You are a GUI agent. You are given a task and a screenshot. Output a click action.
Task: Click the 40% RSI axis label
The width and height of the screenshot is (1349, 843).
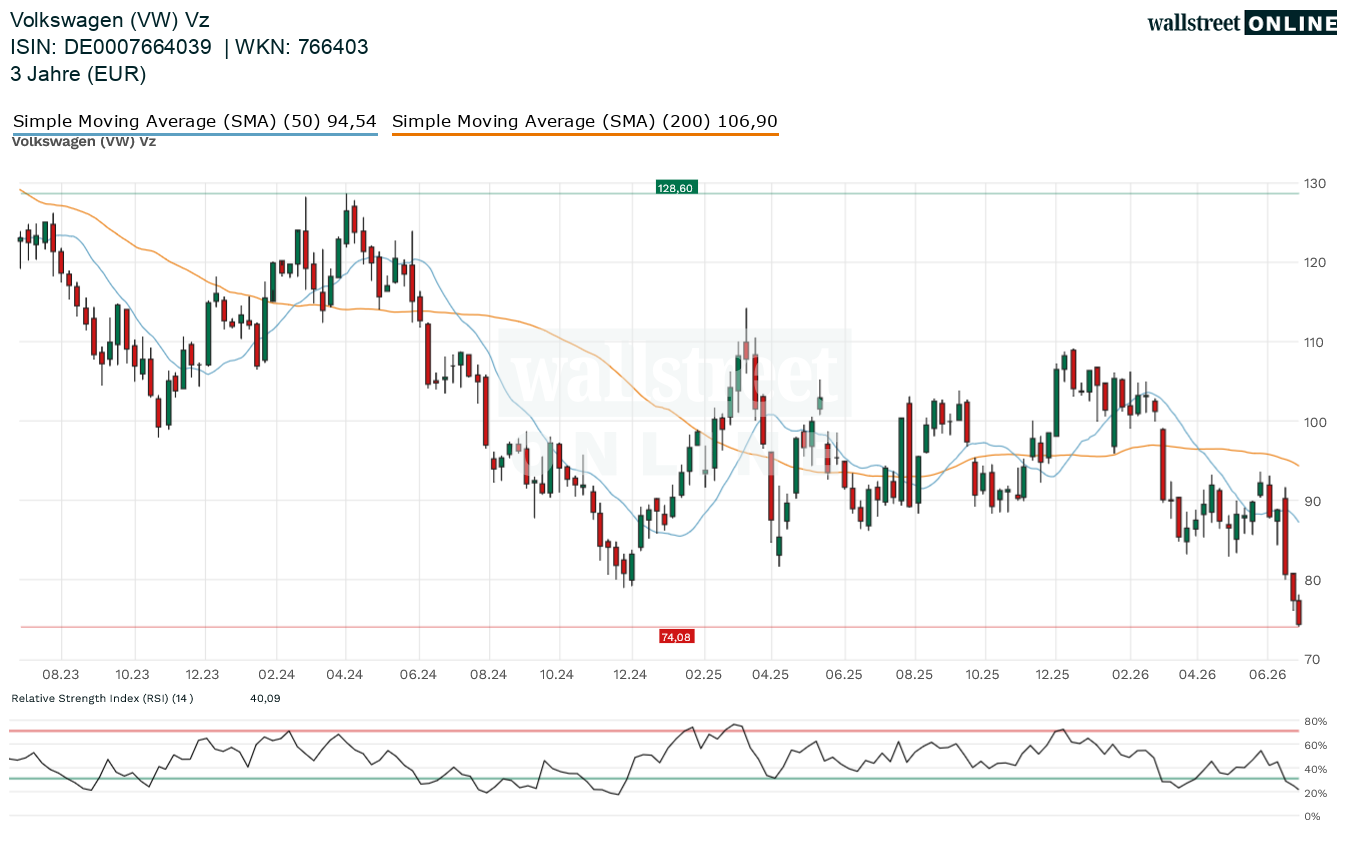coord(1315,769)
